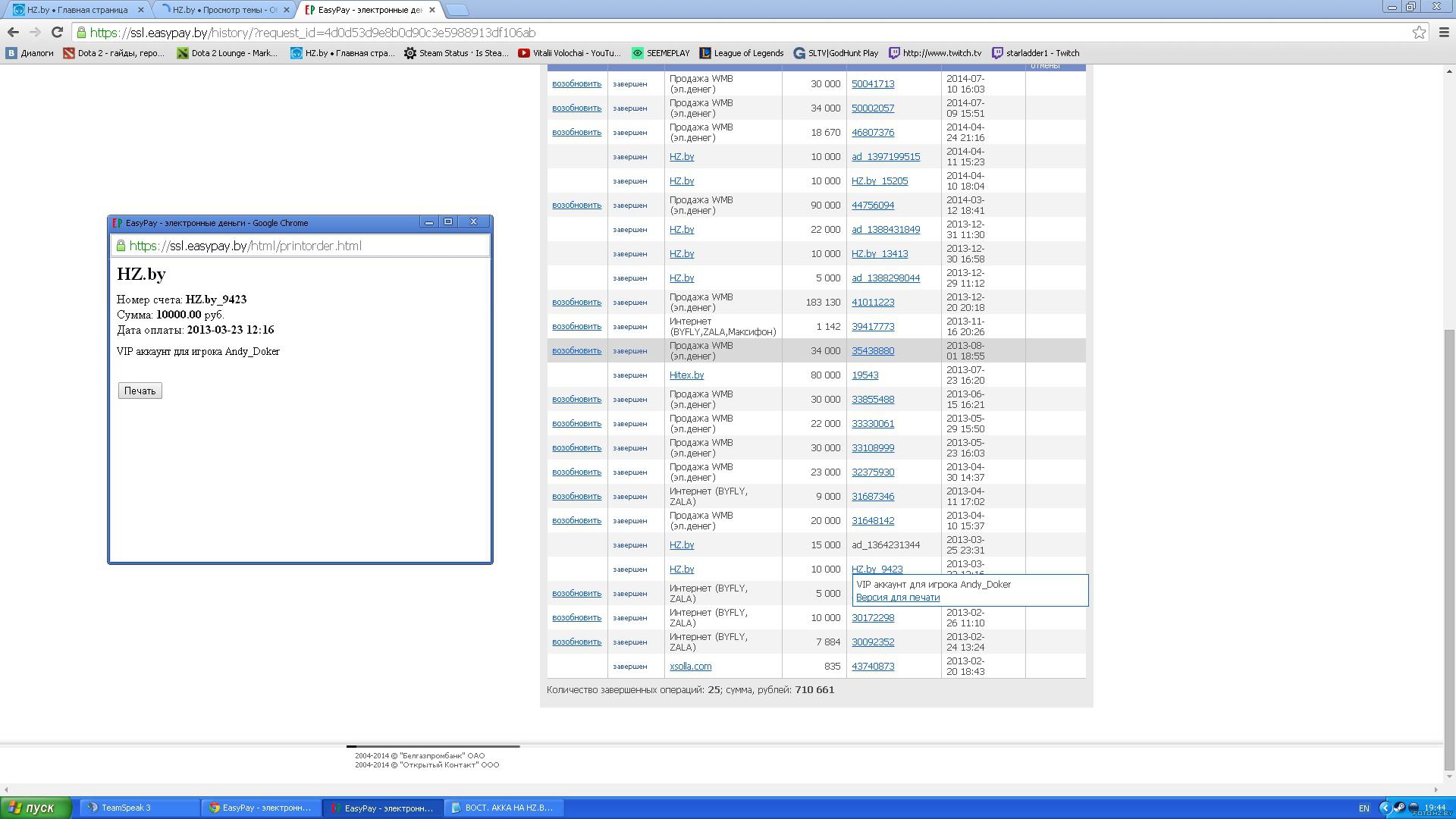Open payment number 33855488

point(873,399)
